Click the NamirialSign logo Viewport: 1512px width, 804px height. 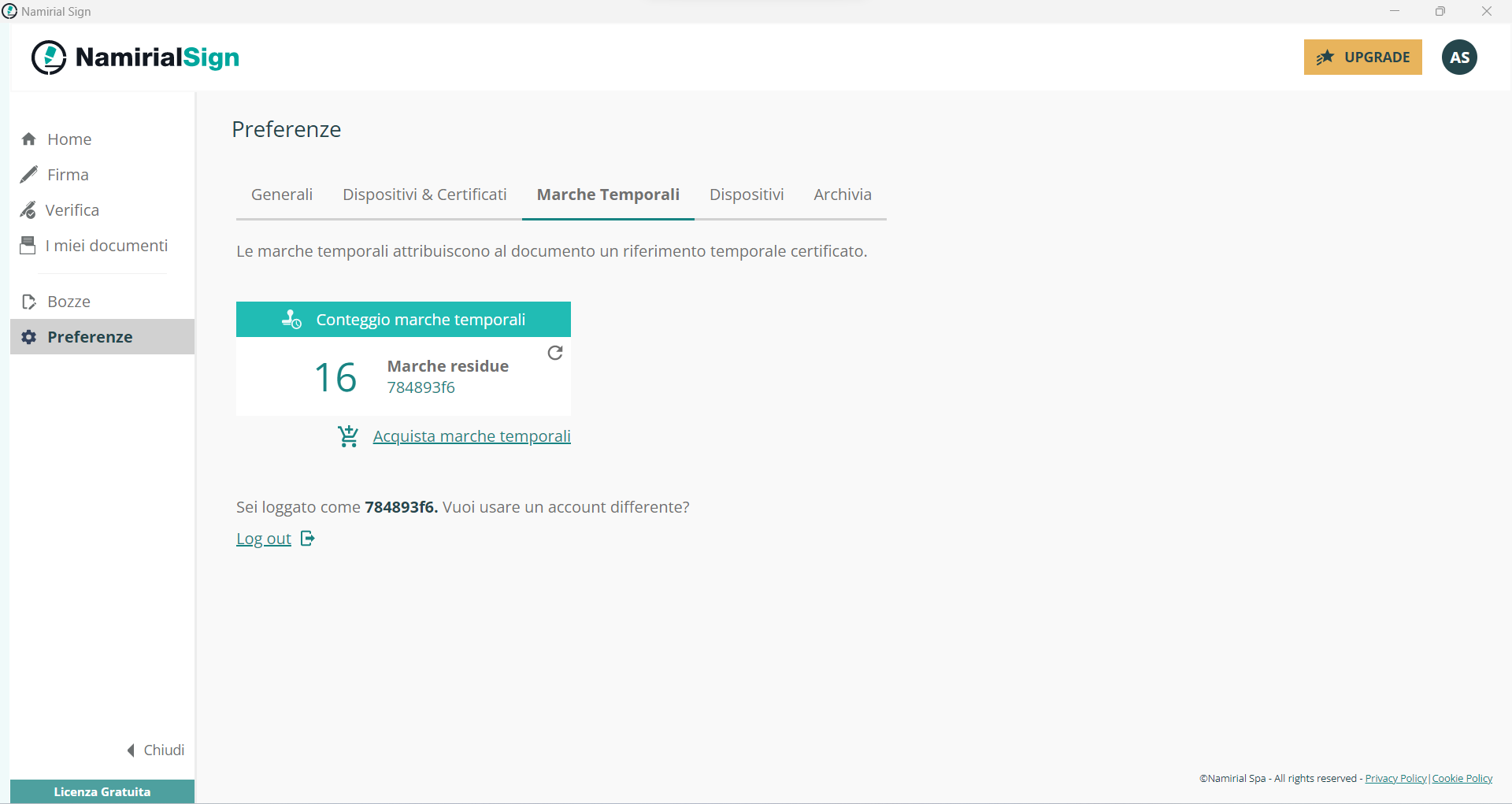[134, 57]
